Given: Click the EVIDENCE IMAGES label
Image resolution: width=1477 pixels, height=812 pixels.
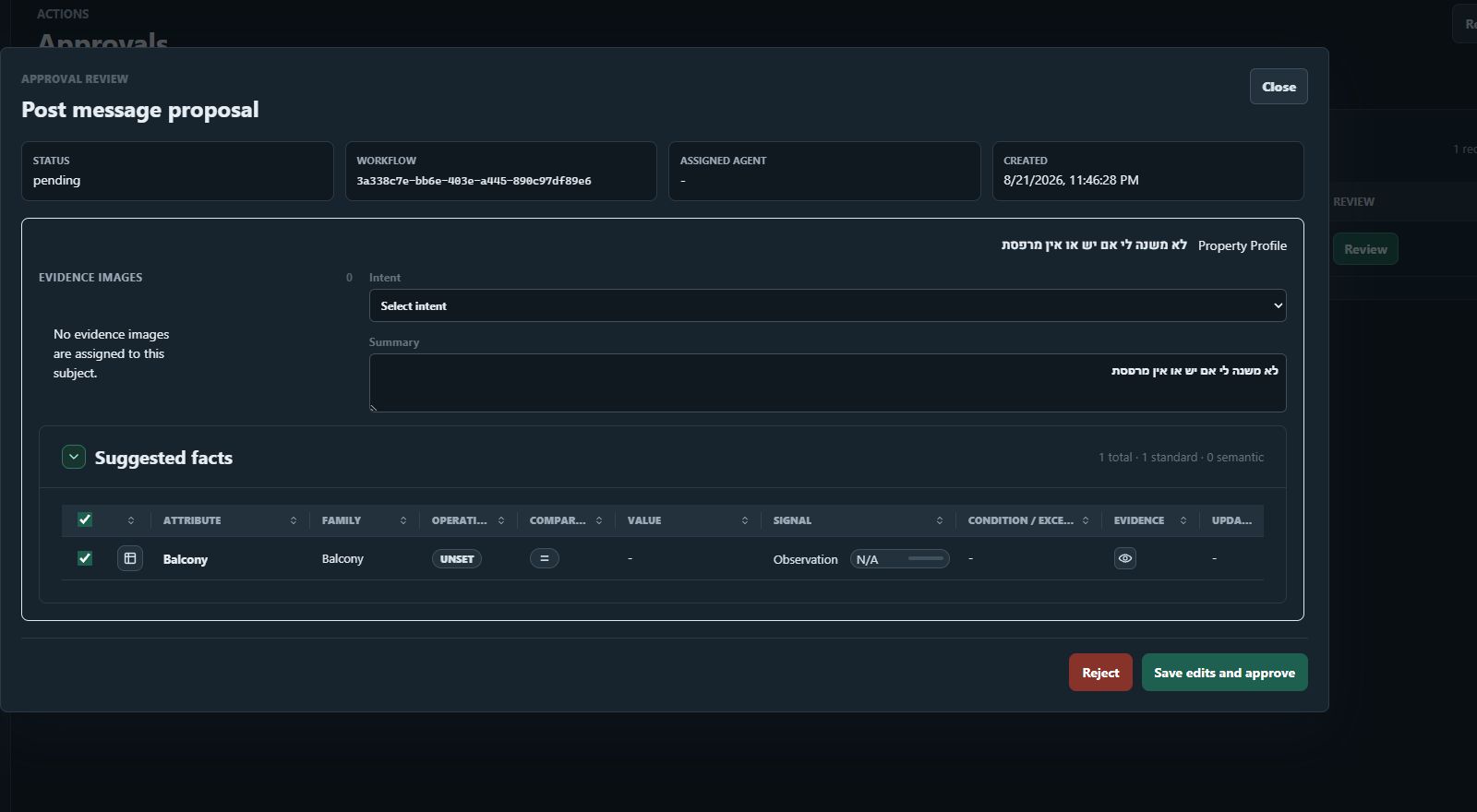Looking at the screenshot, I should click(90, 278).
